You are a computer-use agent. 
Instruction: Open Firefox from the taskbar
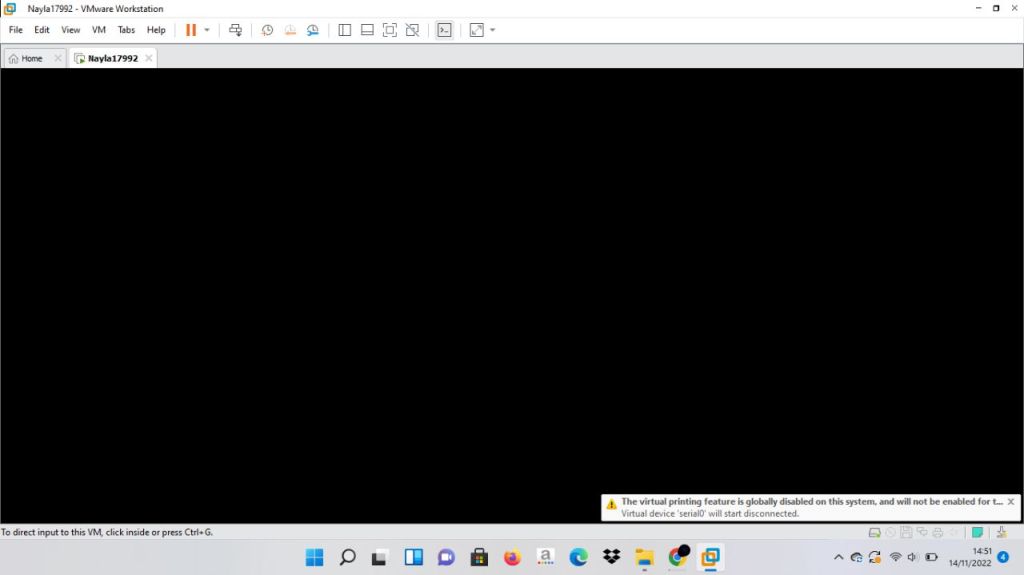click(x=512, y=557)
